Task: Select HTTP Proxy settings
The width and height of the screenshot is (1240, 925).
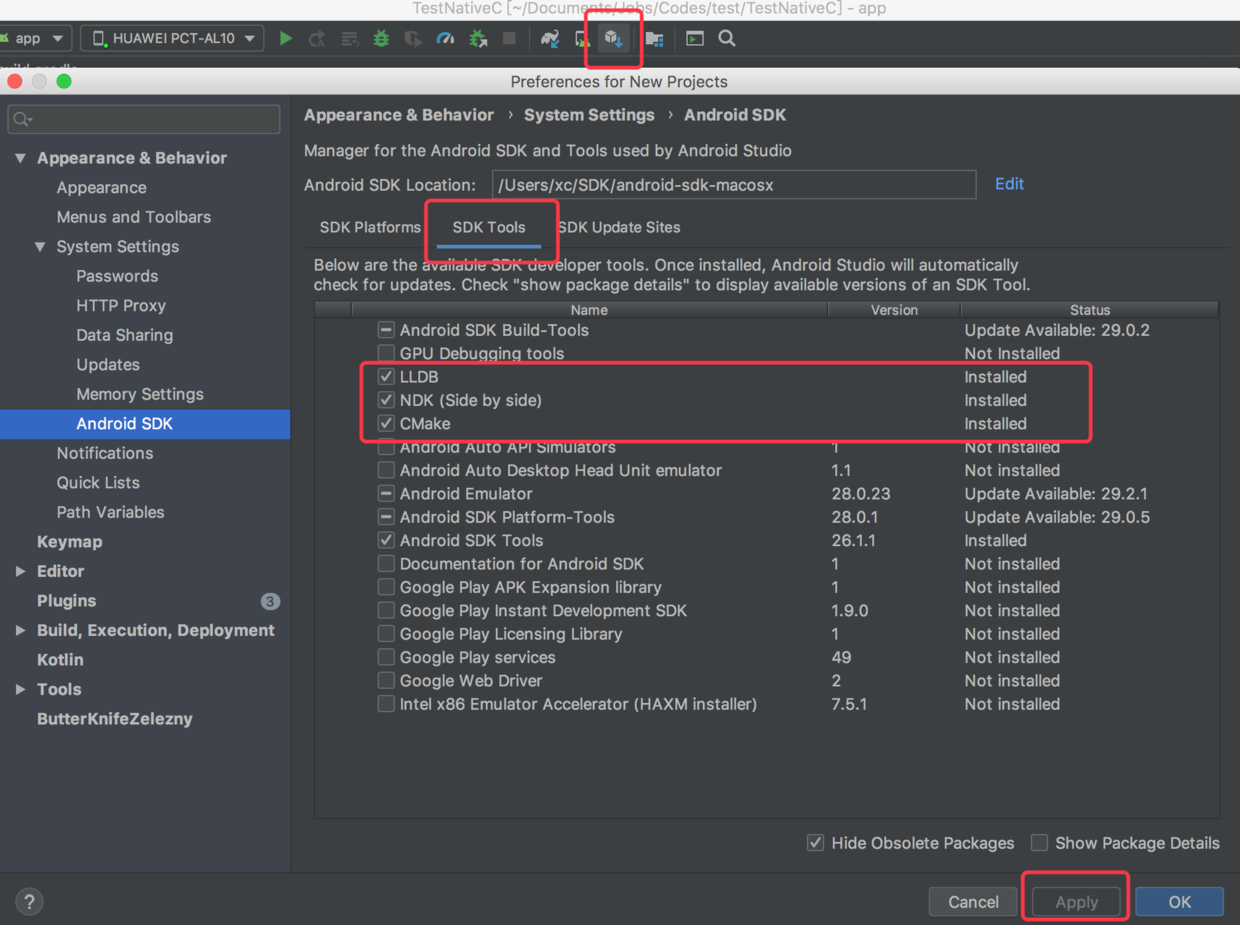Action: 121,305
